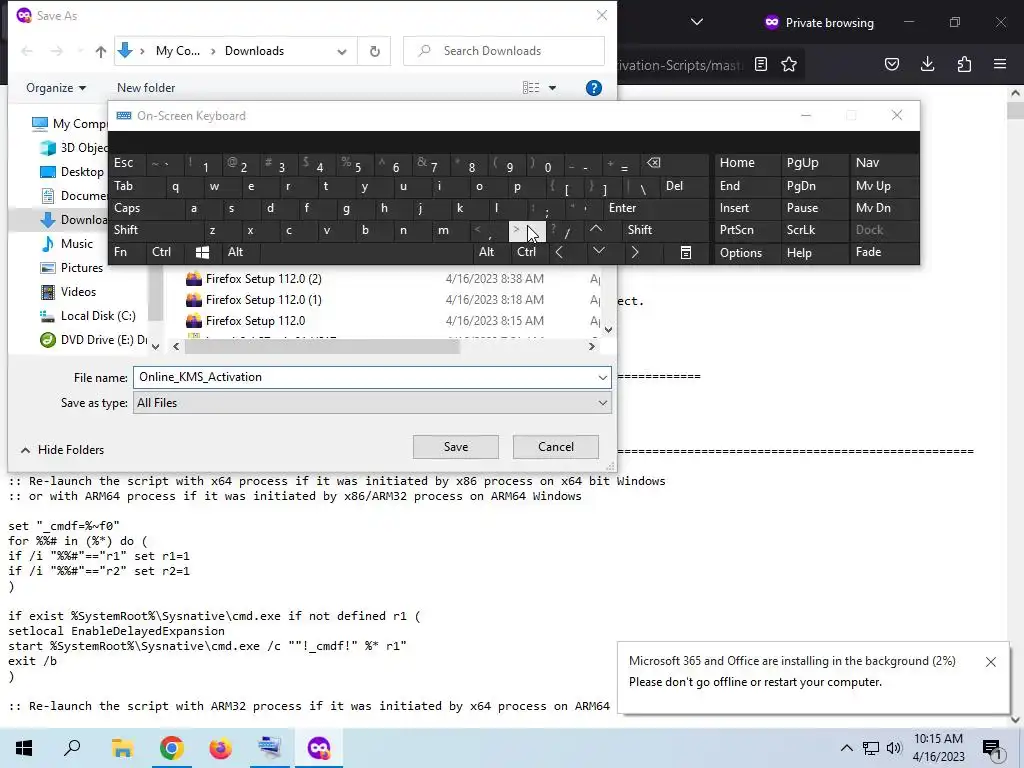Screen dimensions: 1024x768
Task: Open the Save to Pocket icon
Action: 892,64
